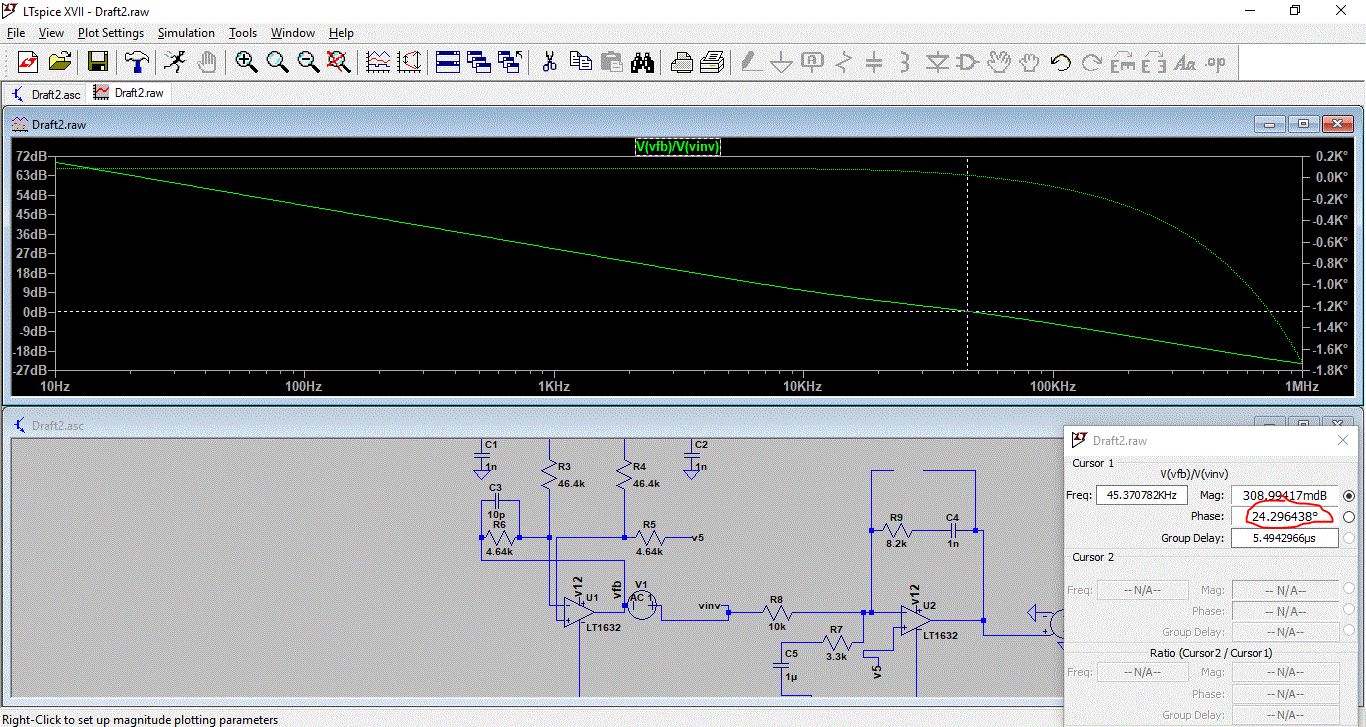
Task: Select the component gate icon
Action: pos(967,62)
